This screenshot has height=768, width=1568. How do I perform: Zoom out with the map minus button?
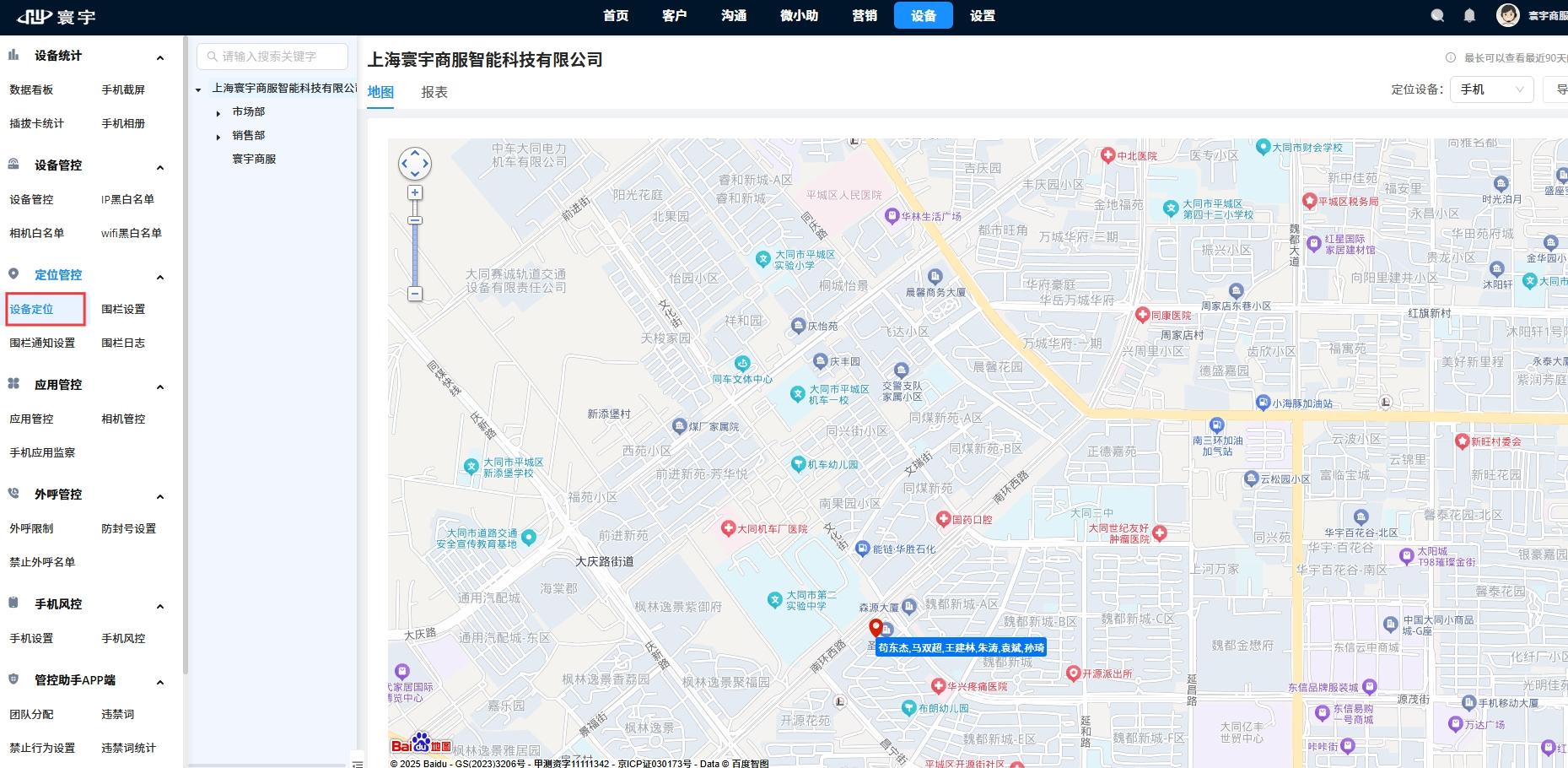(x=415, y=294)
